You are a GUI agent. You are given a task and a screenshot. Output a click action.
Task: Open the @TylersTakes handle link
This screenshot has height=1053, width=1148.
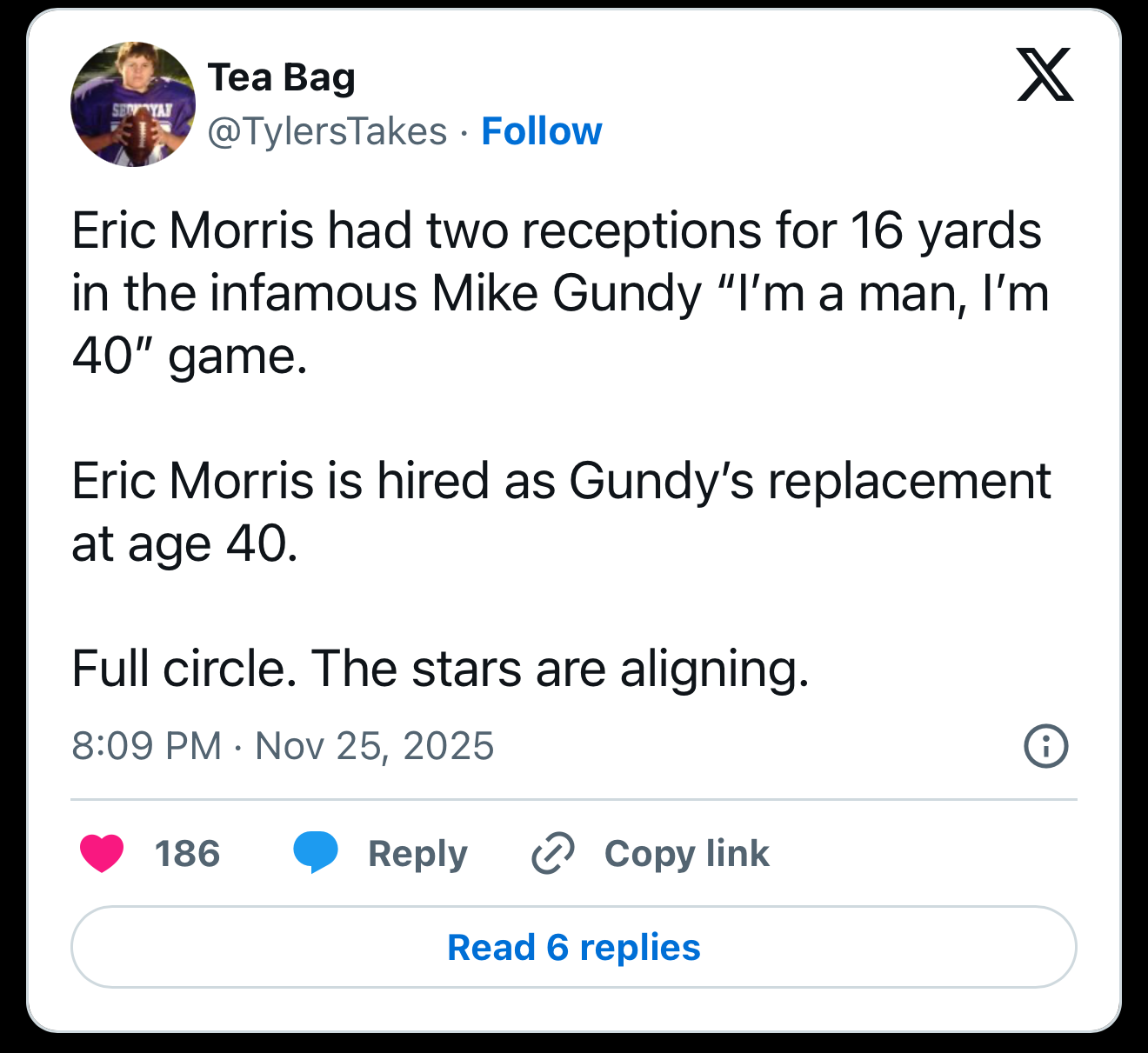click(x=327, y=131)
